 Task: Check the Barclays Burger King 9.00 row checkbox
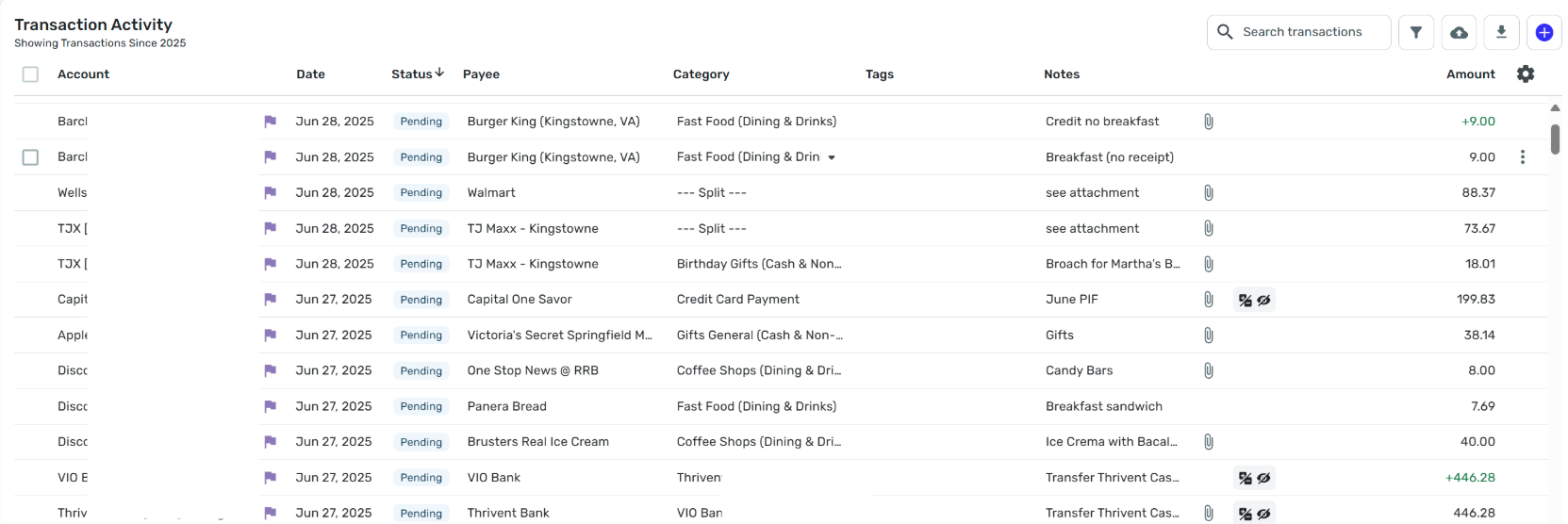pos(30,157)
